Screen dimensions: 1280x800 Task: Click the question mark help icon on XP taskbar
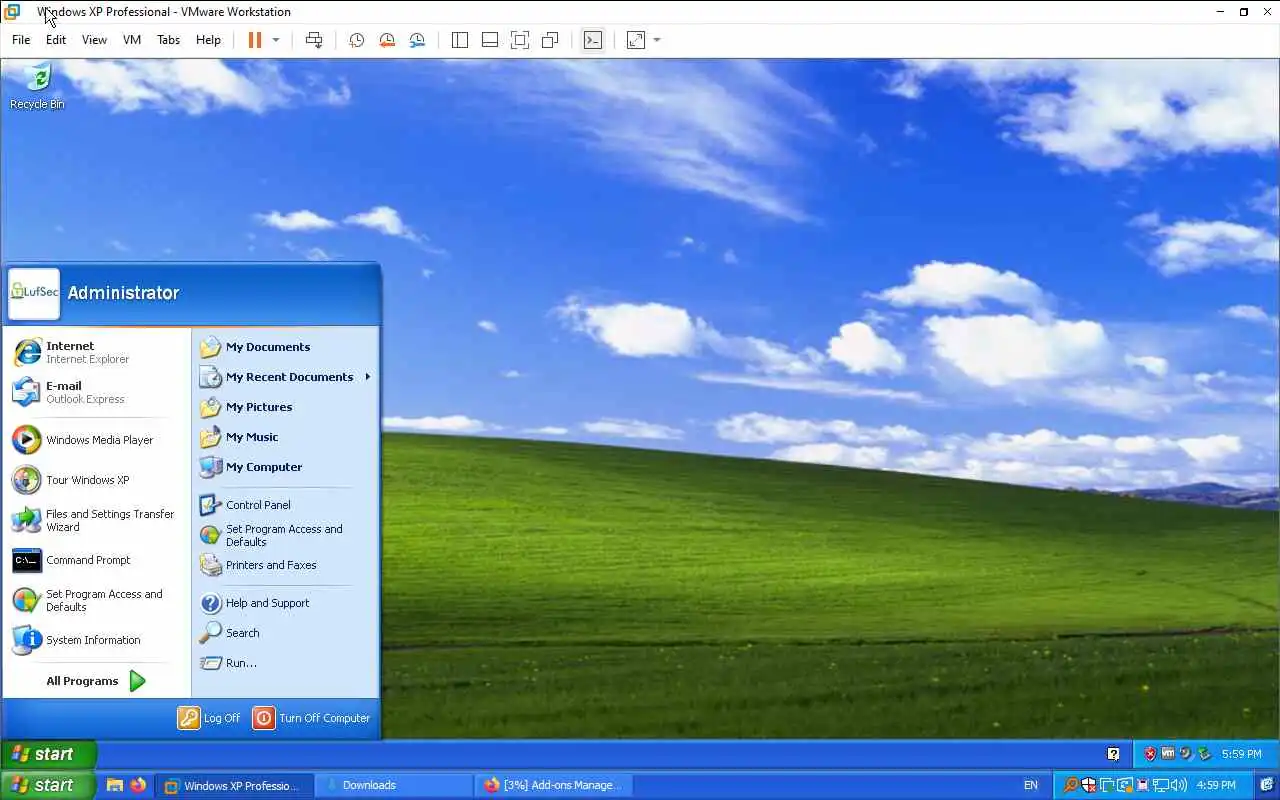click(1113, 754)
